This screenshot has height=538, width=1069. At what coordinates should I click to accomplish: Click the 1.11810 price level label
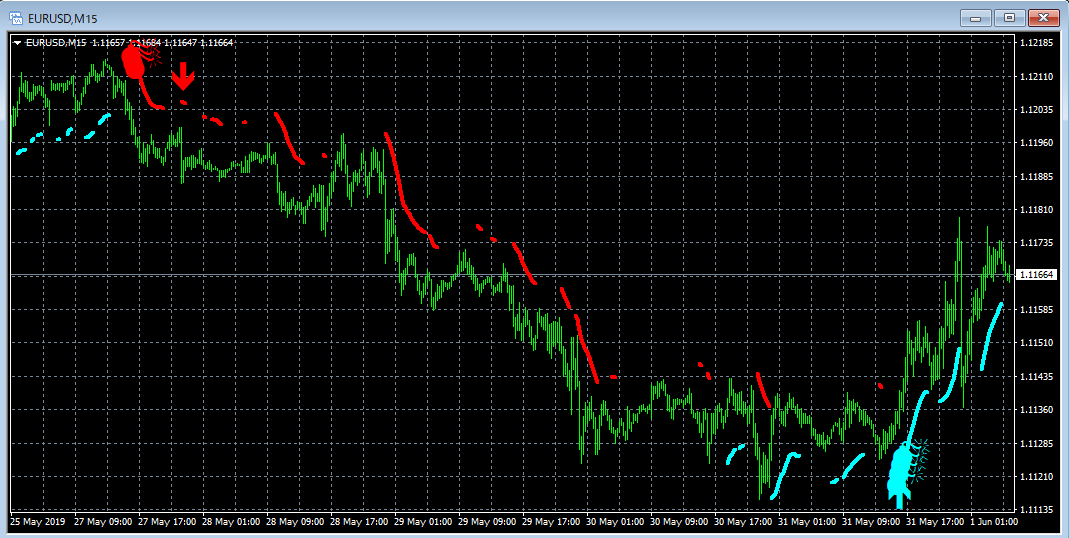click(1036, 209)
